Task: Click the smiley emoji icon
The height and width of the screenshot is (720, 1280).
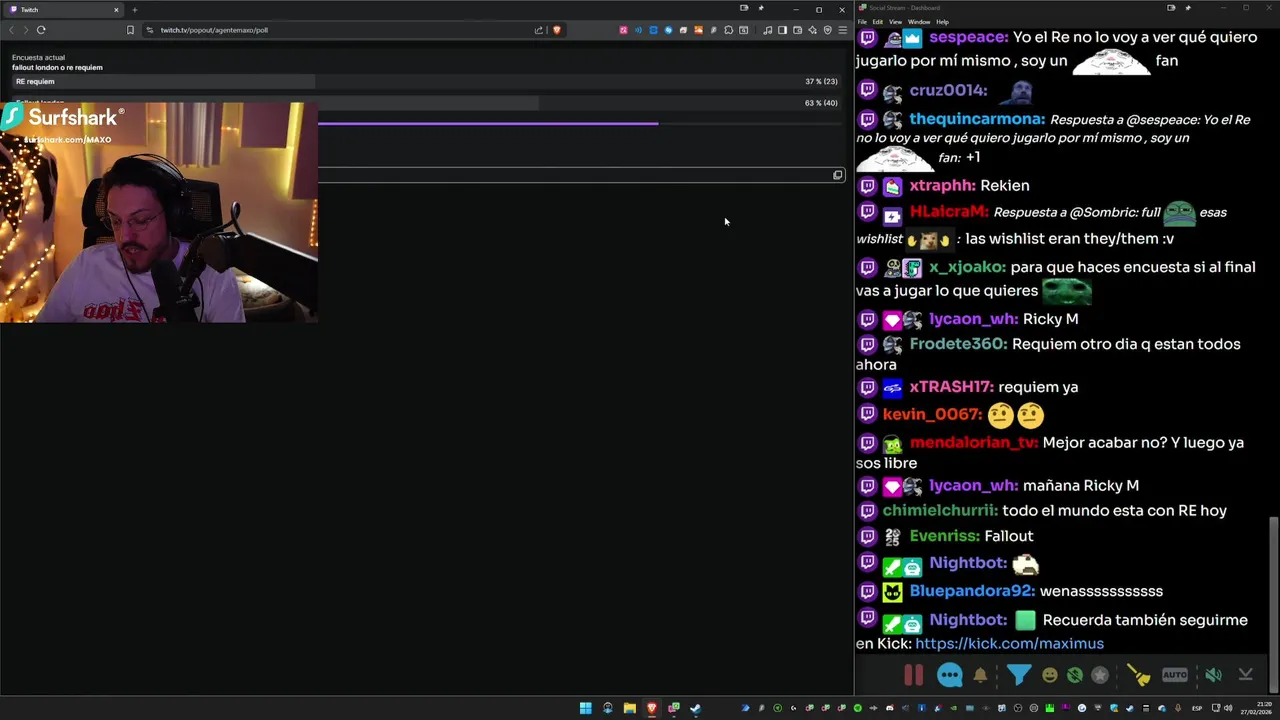Action: (x=1049, y=675)
